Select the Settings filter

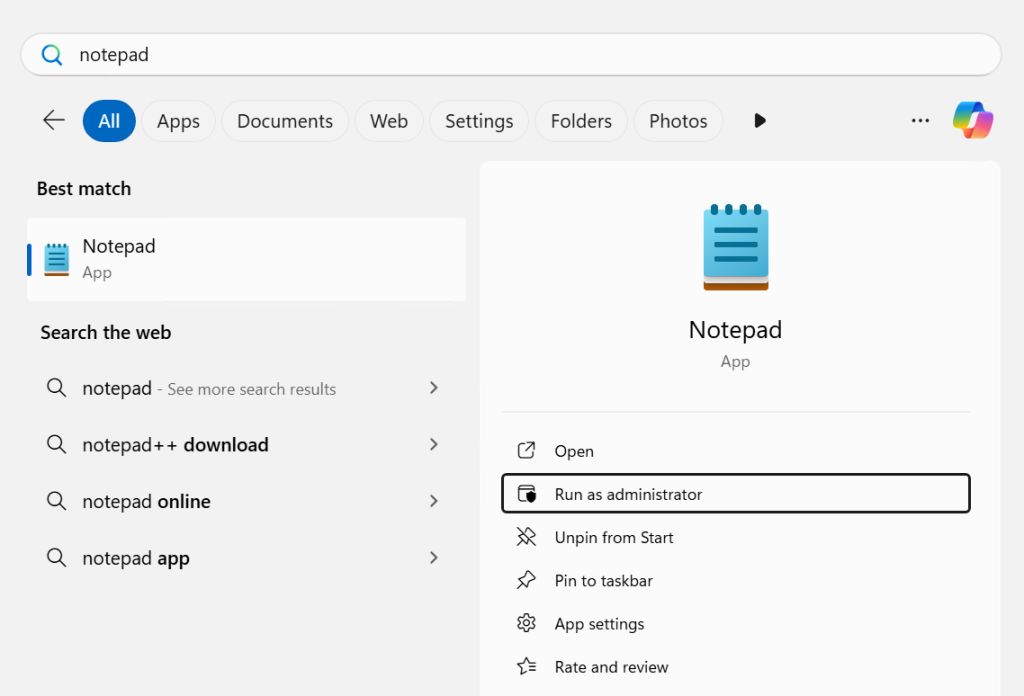coord(478,120)
